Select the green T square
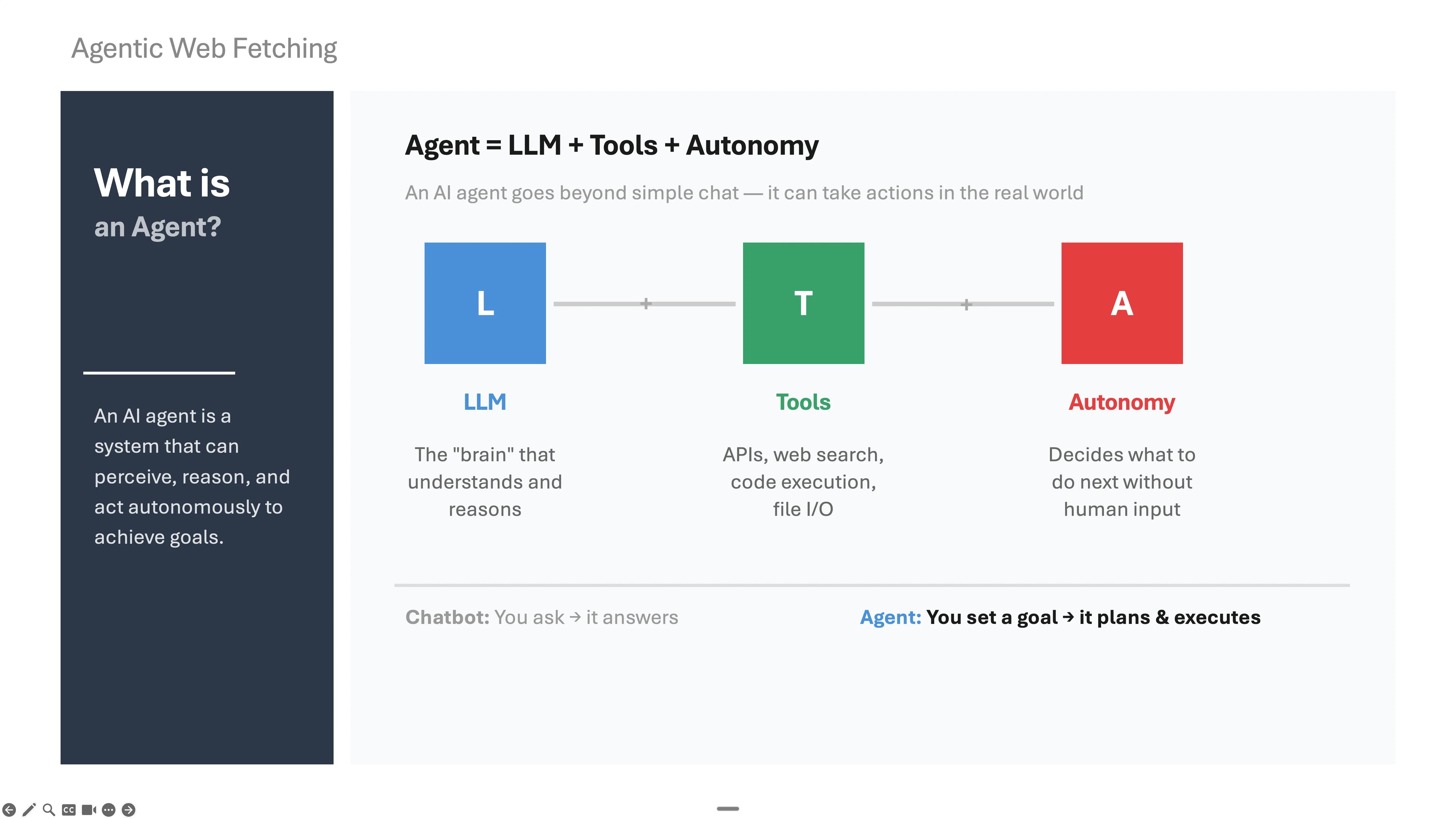 click(803, 303)
